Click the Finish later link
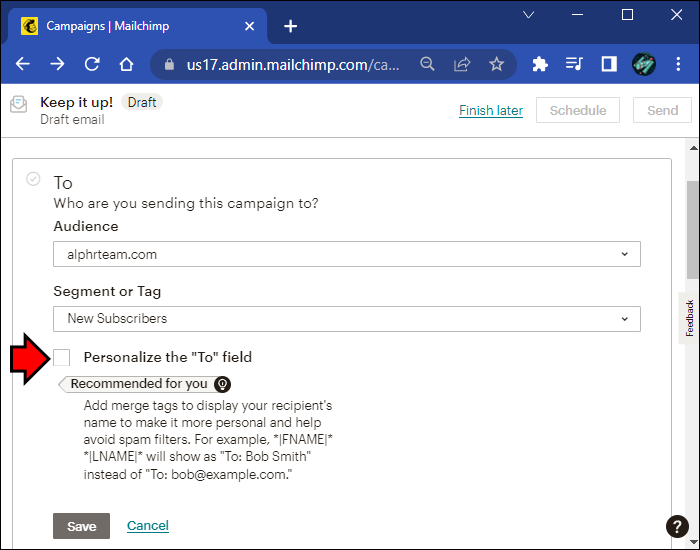 pos(490,110)
